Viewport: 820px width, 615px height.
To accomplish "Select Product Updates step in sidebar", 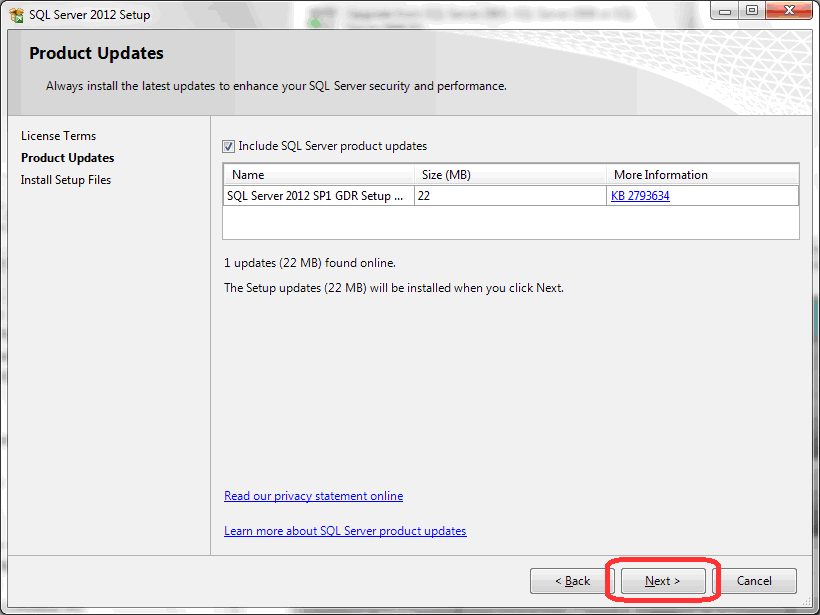I will (68, 158).
